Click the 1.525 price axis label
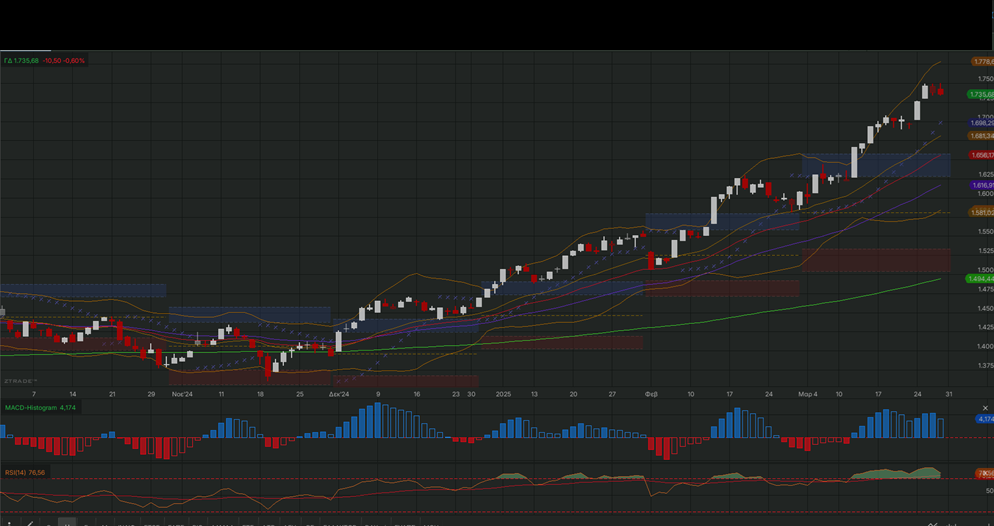 (986, 251)
